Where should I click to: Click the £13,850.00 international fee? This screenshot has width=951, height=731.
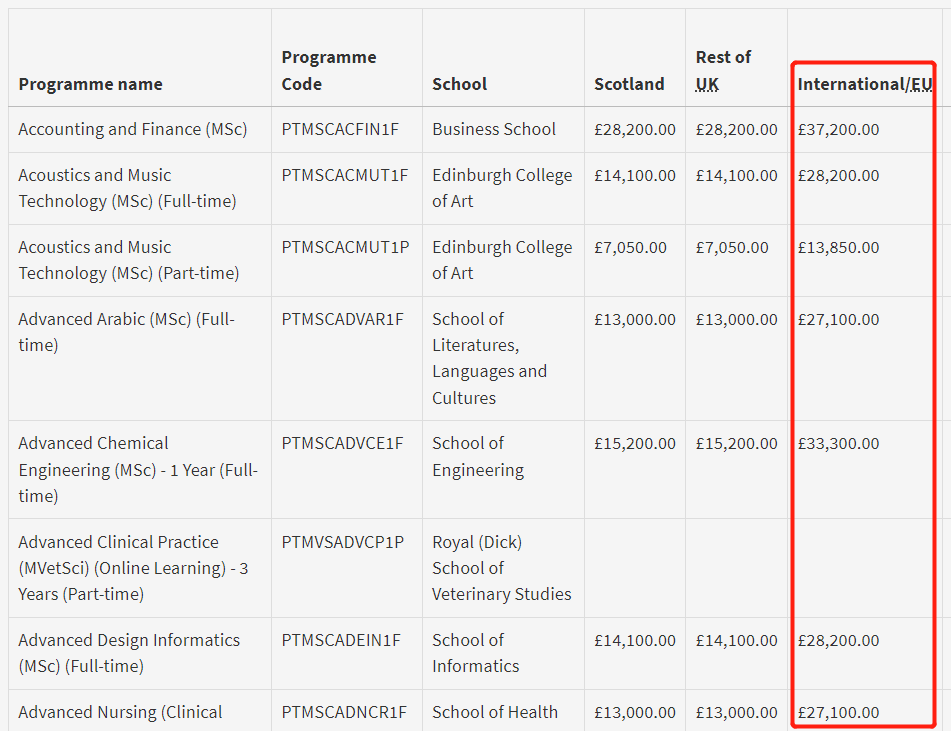(x=838, y=247)
